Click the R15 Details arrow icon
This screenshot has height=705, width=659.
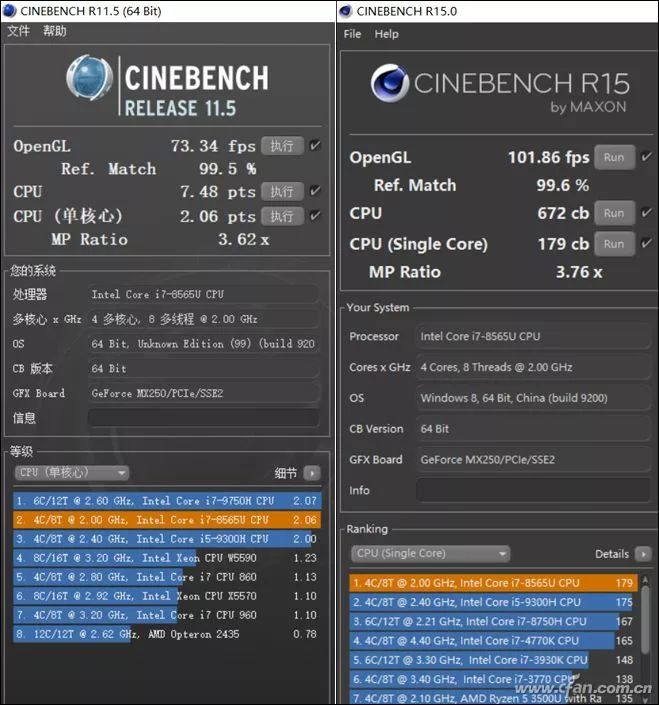point(643,554)
